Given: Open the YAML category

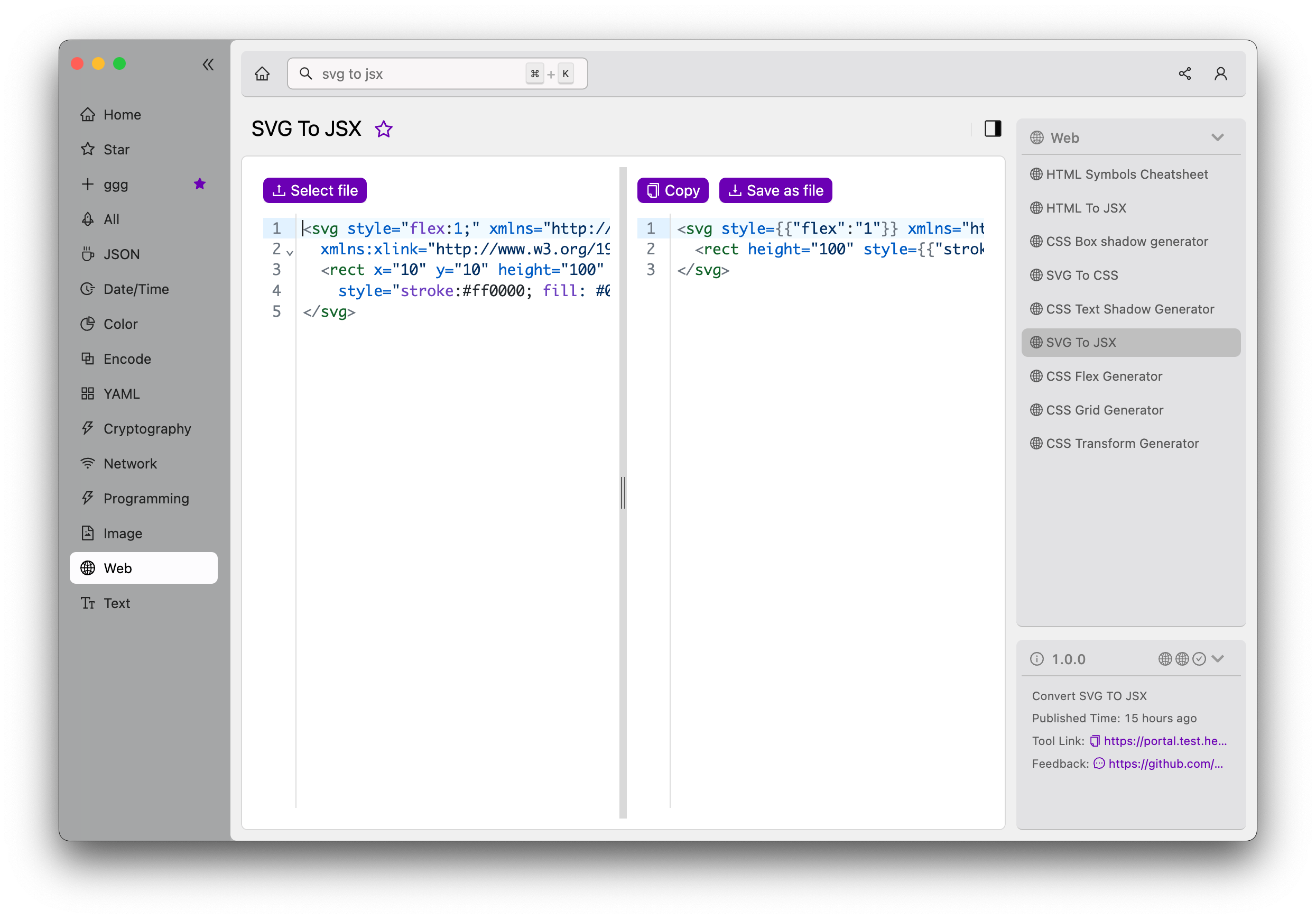Looking at the screenshot, I should click(143, 394).
